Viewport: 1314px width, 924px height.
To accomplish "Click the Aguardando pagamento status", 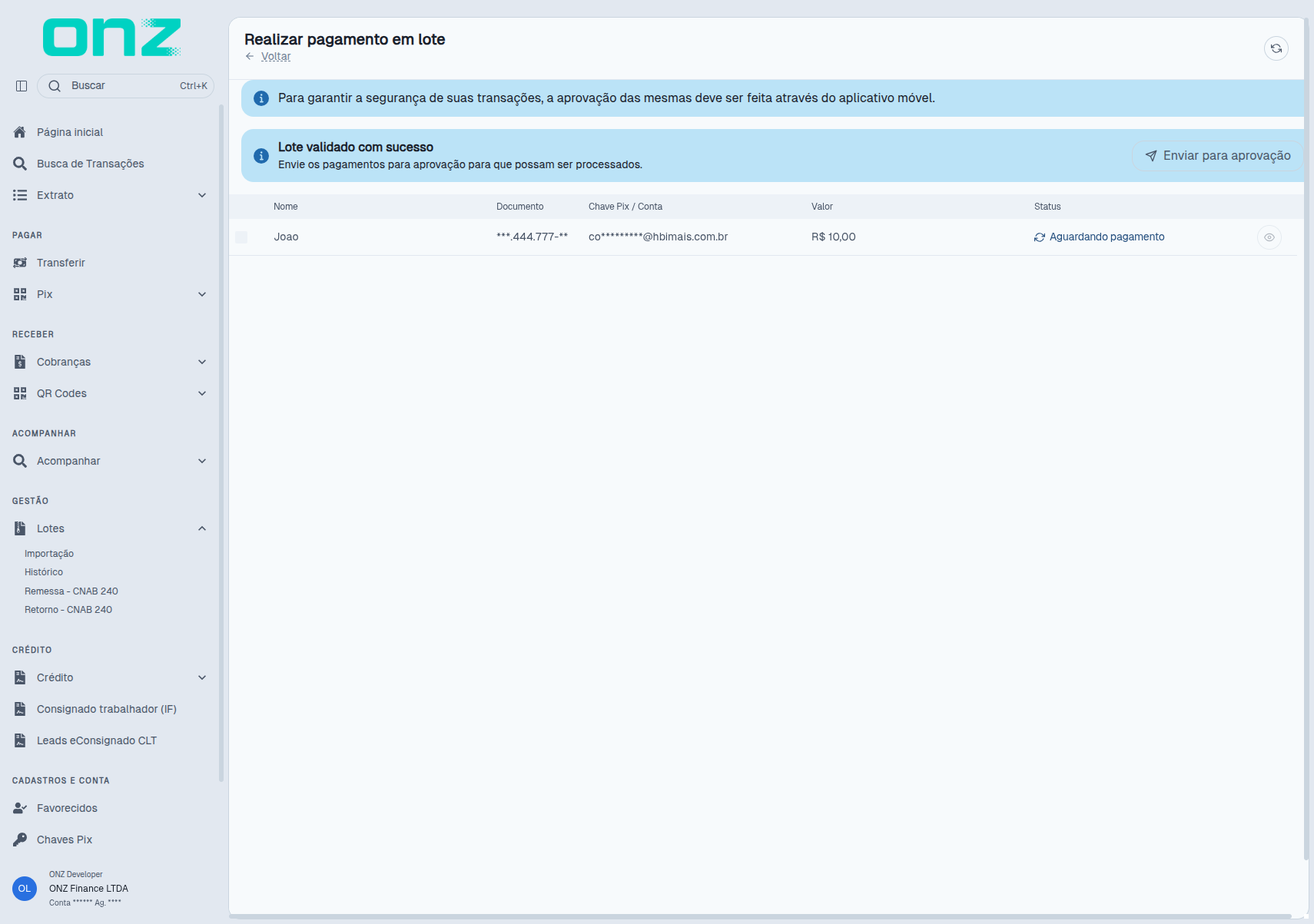I will 1100,237.
